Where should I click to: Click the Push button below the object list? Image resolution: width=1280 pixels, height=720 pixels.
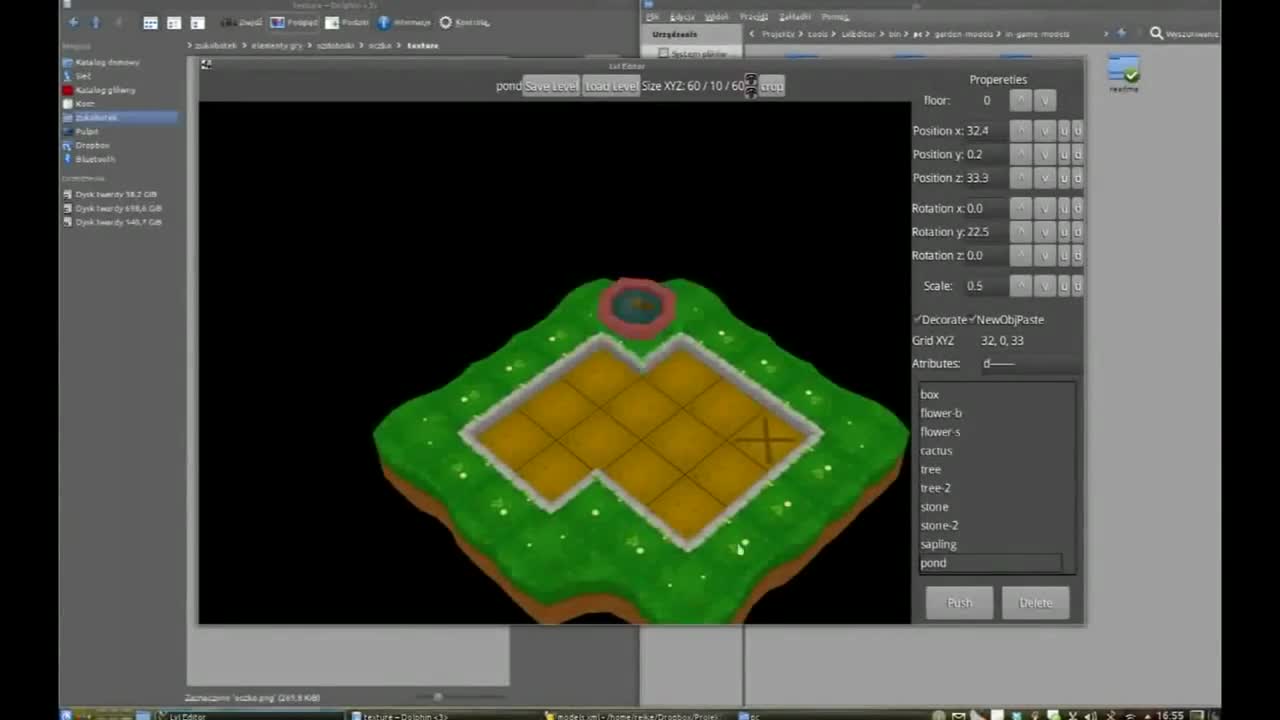click(x=958, y=602)
